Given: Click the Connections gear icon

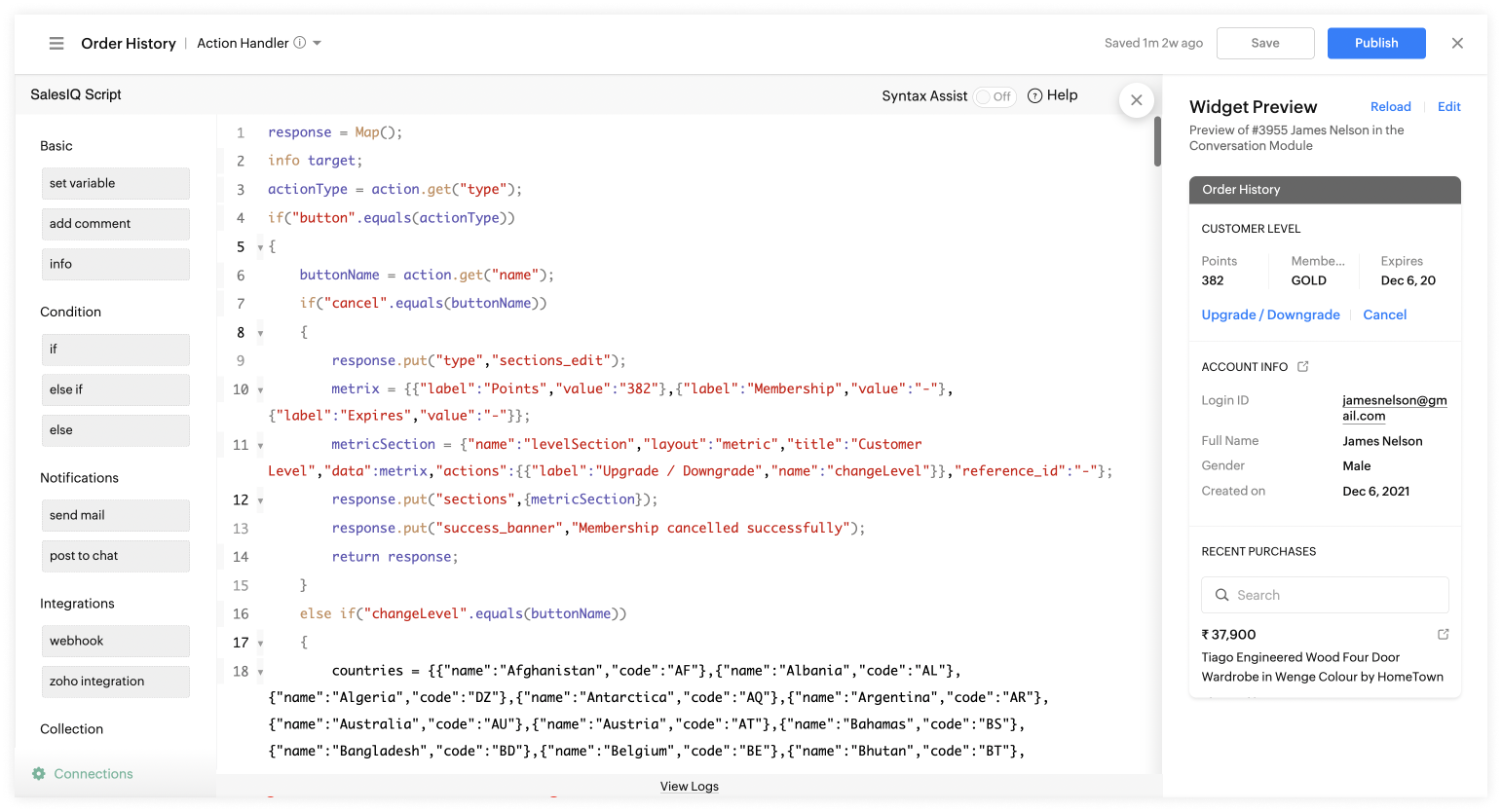Looking at the screenshot, I should point(39,774).
